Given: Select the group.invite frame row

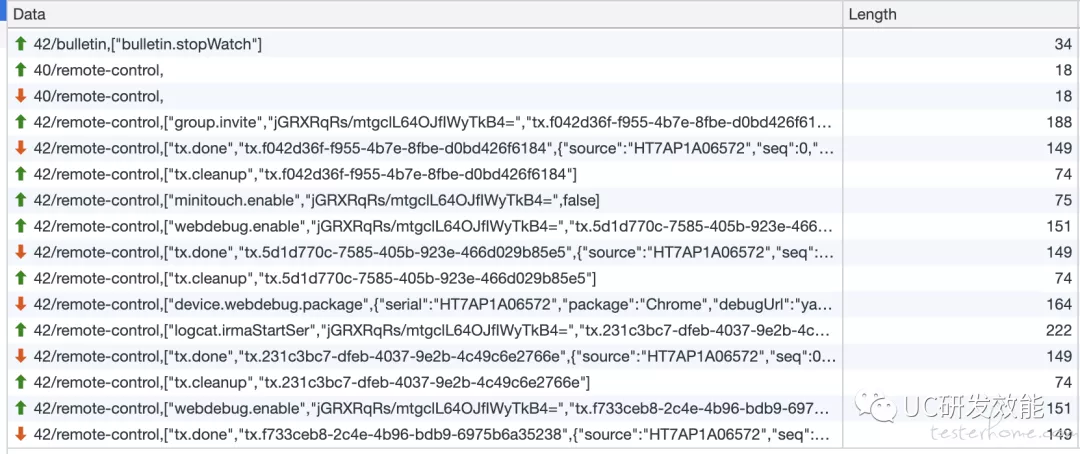Looking at the screenshot, I should 540,122.
